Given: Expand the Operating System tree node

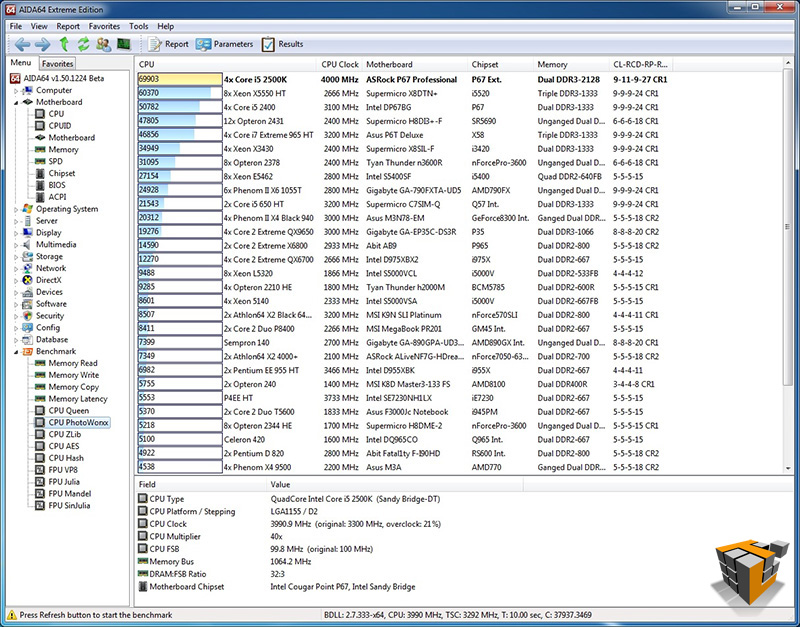Looking at the screenshot, I should [16, 209].
